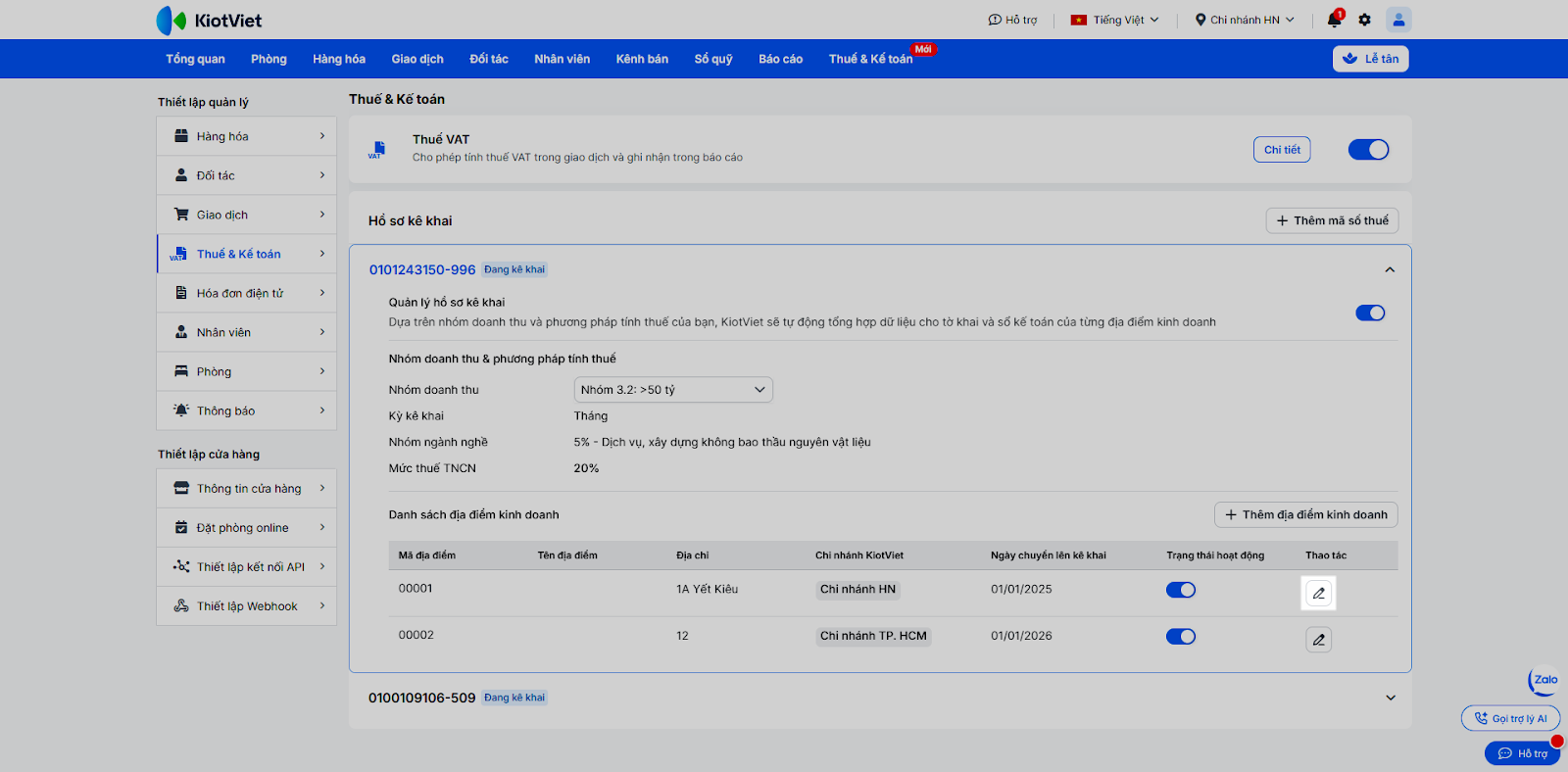Open the Thuế & Kế toán top menu
The height and width of the screenshot is (772, 1568).
coord(870,59)
